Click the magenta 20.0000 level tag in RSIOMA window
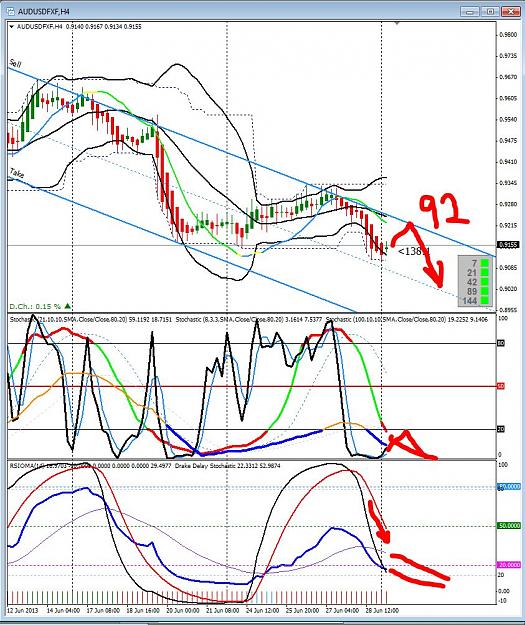This screenshot has height=625, width=525. [x=509, y=565]
